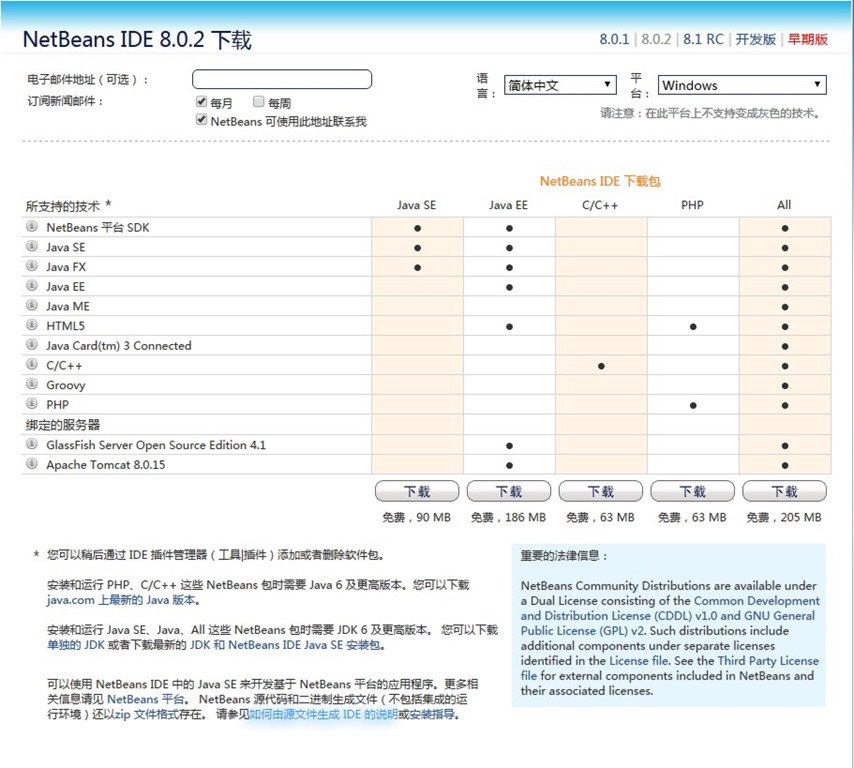The width and height of the screenshot is (854, 768).
Task: Open the 单独的 JDK link
Action: click(75, 645)
